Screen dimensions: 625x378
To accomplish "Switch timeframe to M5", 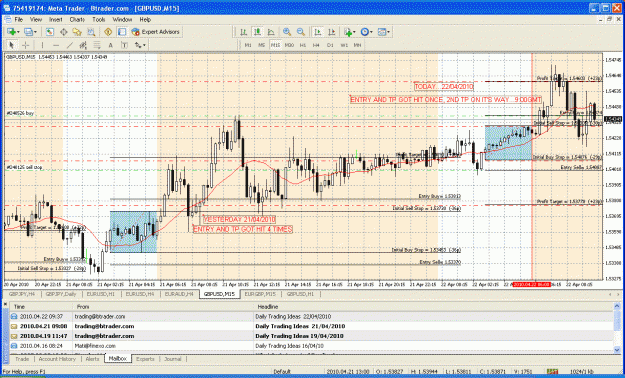I will 261,45.
